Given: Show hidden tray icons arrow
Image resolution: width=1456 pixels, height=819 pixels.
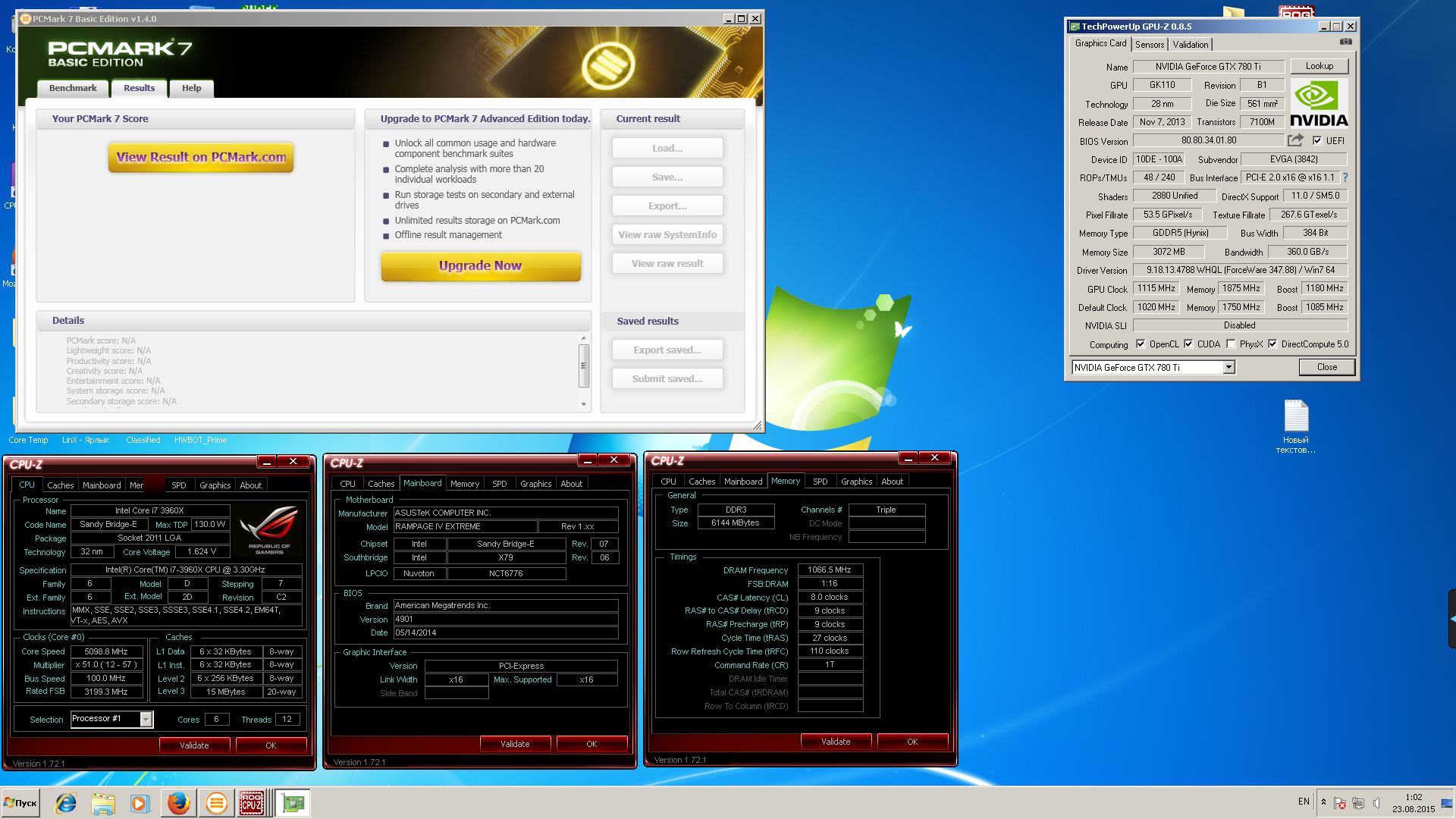Looking at the screenshot, I should (1323, 802).
